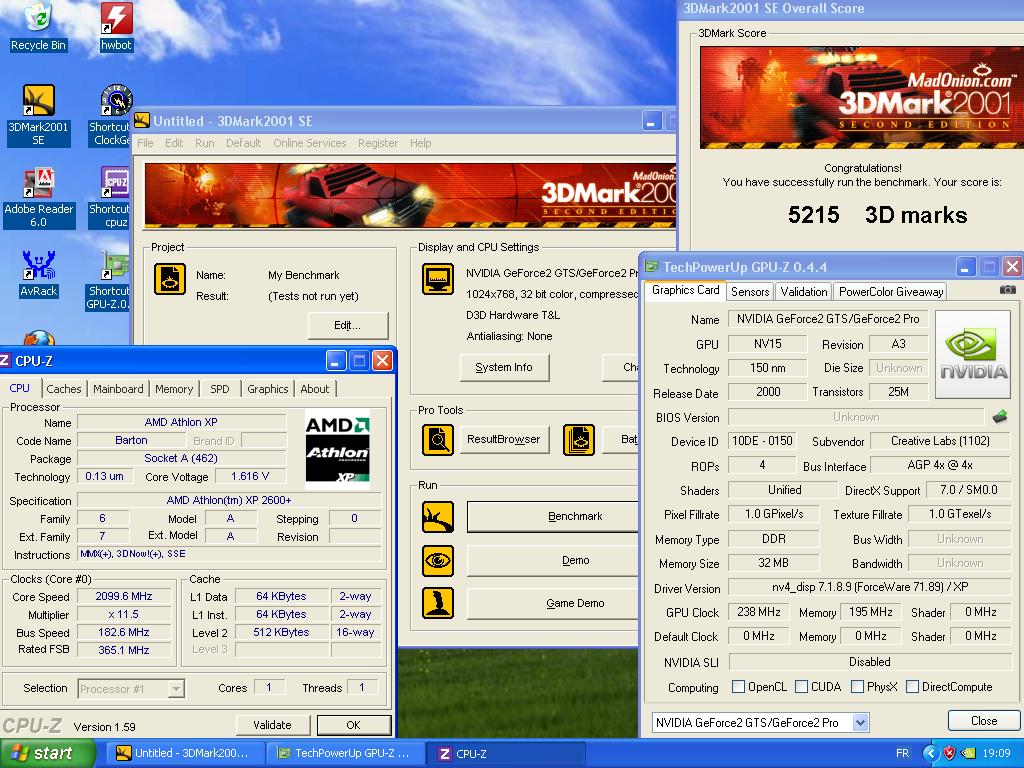Image resolution: width=1024 pixels, height=768 pixels.
Task: Enable the CUDA checkbox
Action: click(801, 687)
